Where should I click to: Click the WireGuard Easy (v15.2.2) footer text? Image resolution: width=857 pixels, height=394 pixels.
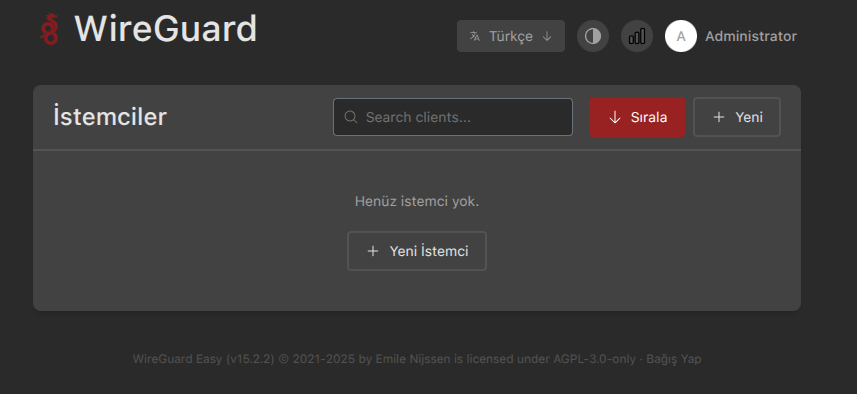click(x=203, y=359)
